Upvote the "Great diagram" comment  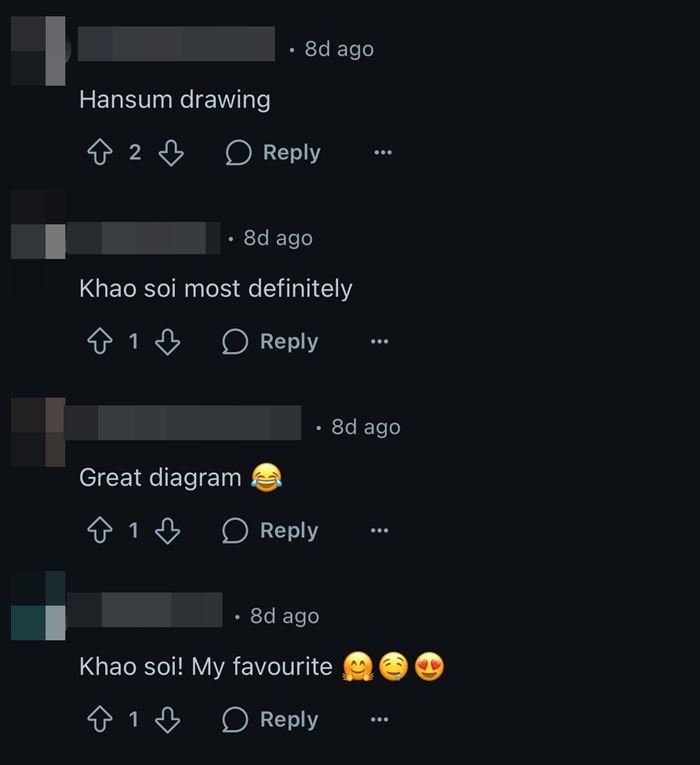(100, 530)
